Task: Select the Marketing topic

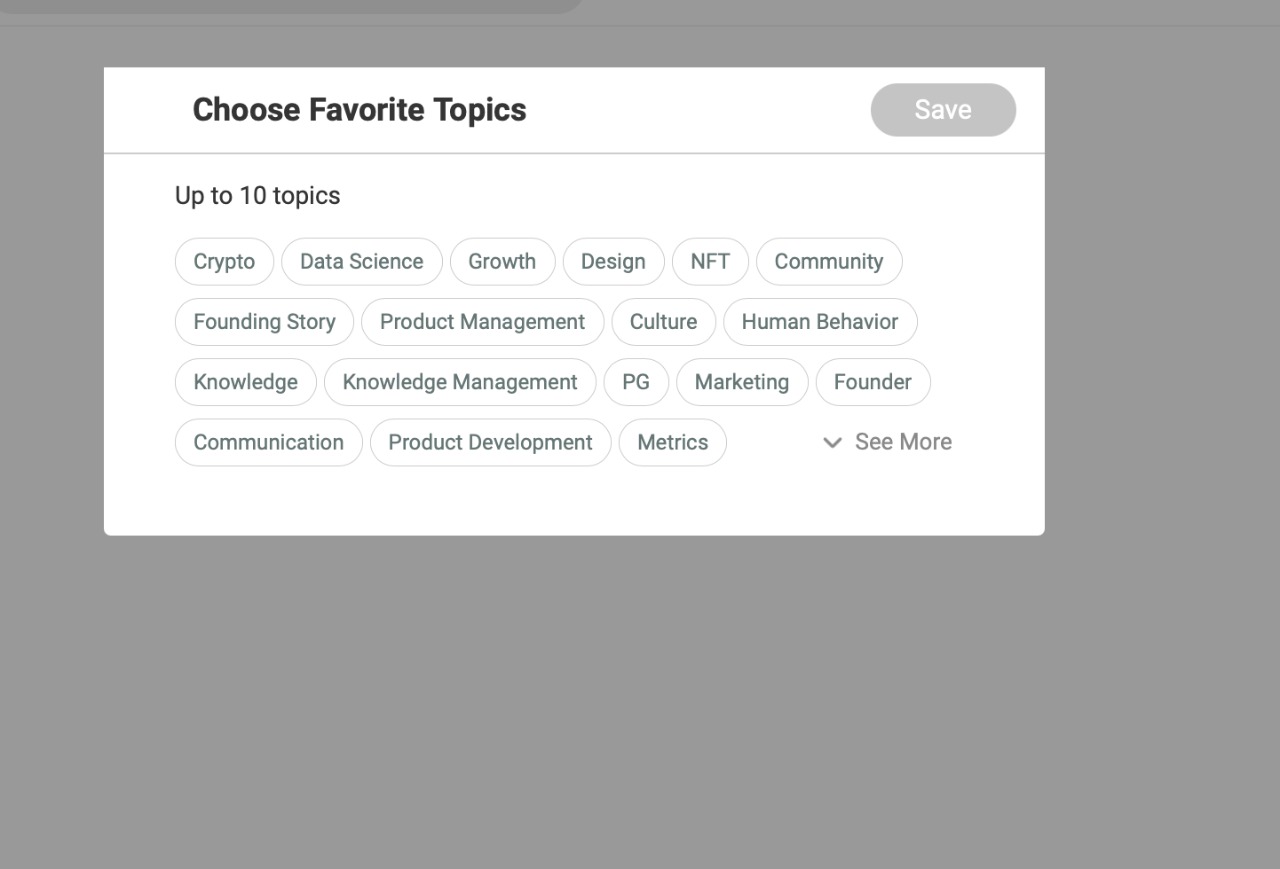Action: [x=741, y=382]
